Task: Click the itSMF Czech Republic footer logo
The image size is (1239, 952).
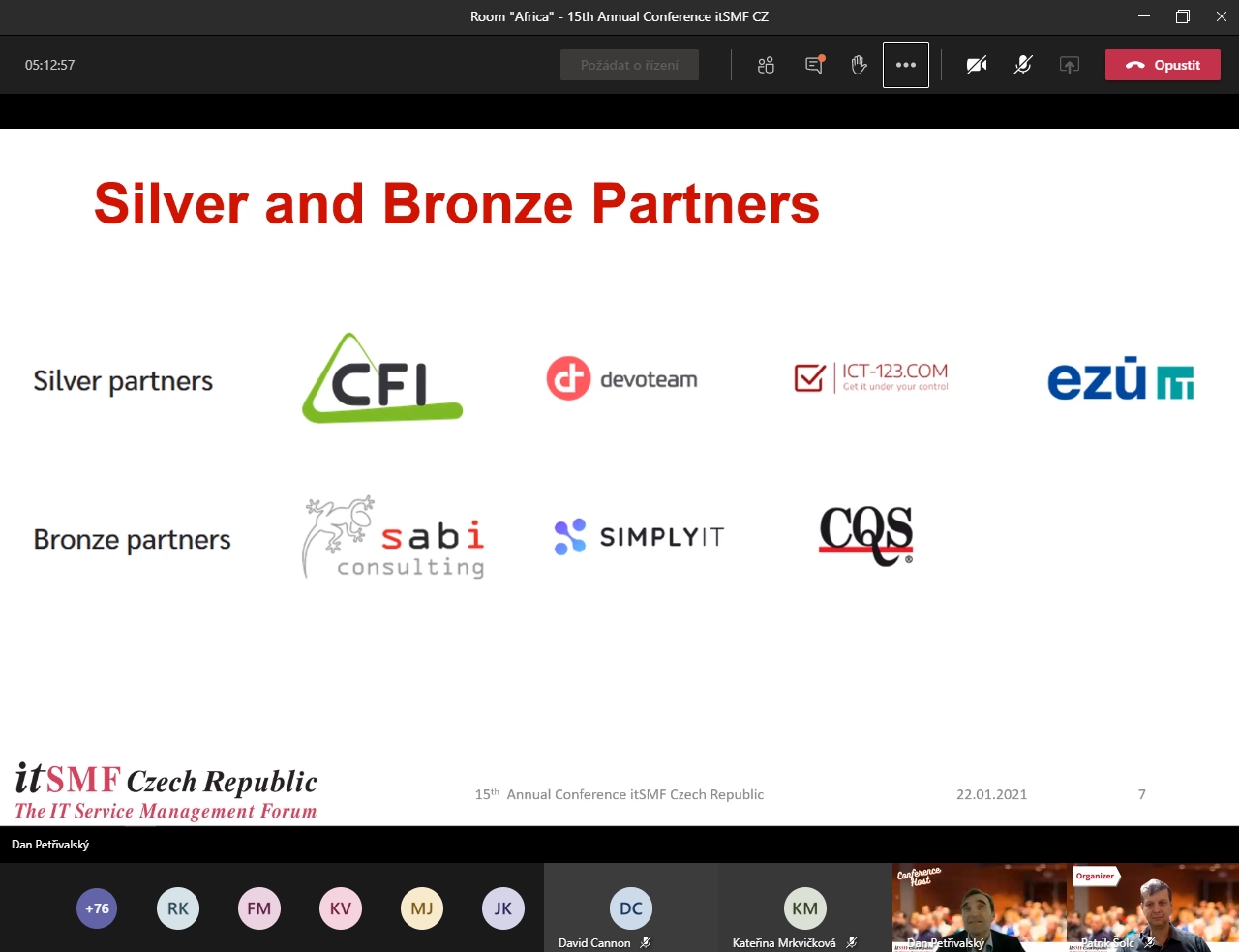Action: point(166,791)
